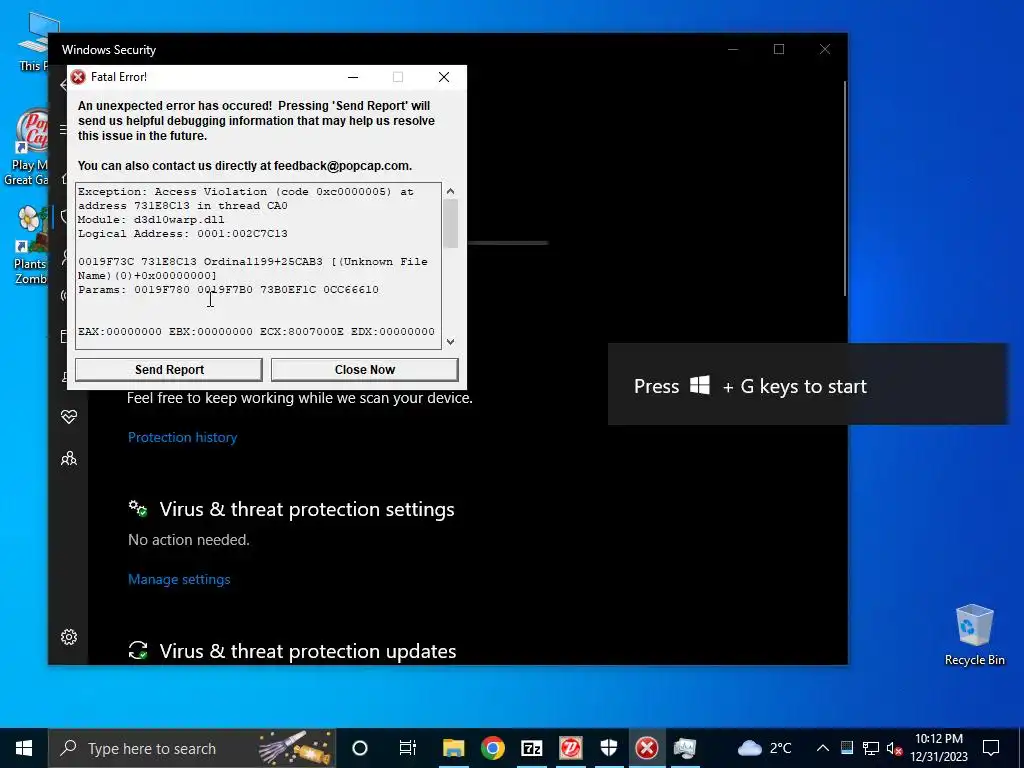This screenshot has width=1024, height=768.
Task: Open Protection history link
Action: coord(182,438)
